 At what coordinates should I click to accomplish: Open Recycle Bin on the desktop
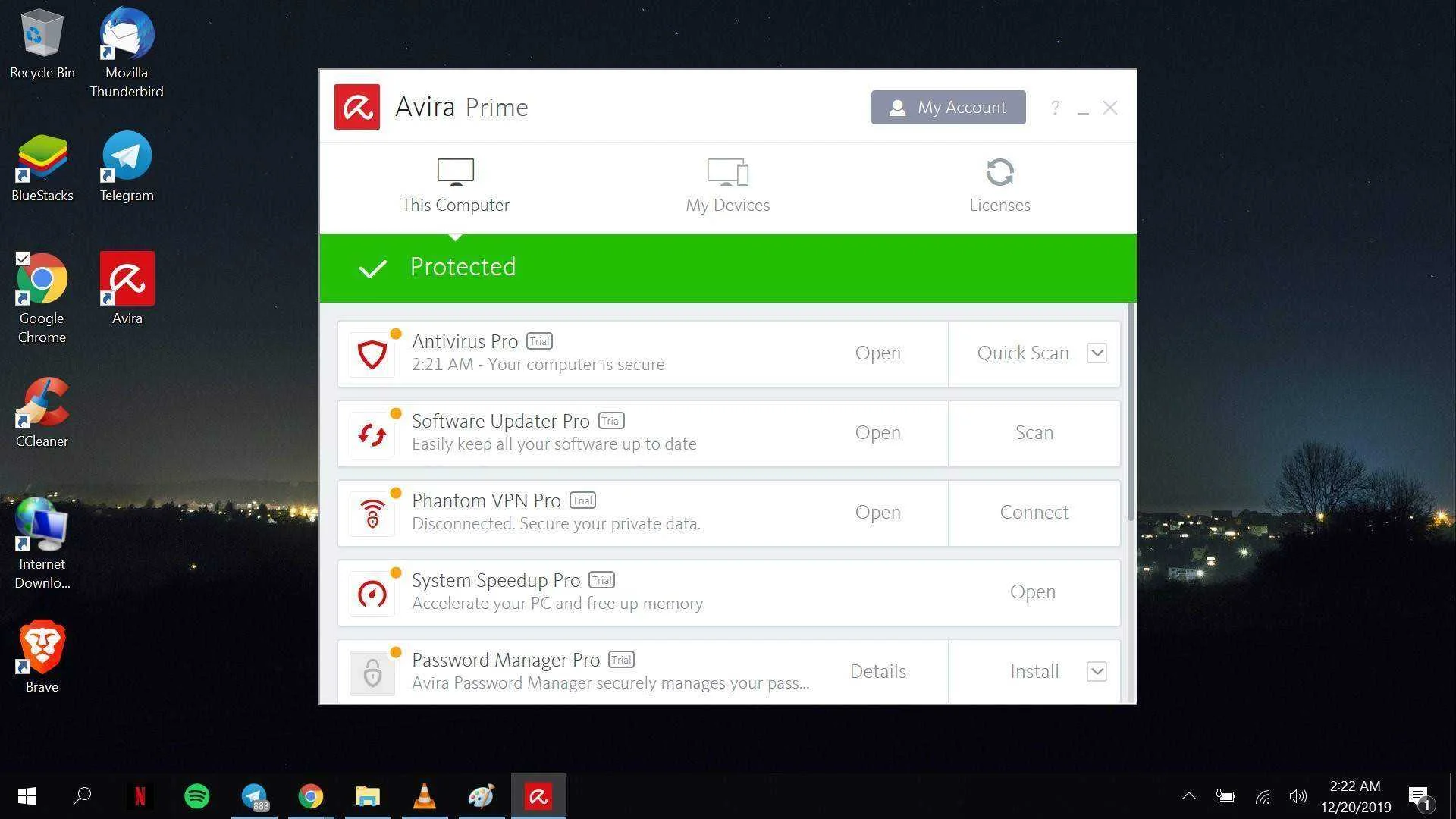click(42, 44)
